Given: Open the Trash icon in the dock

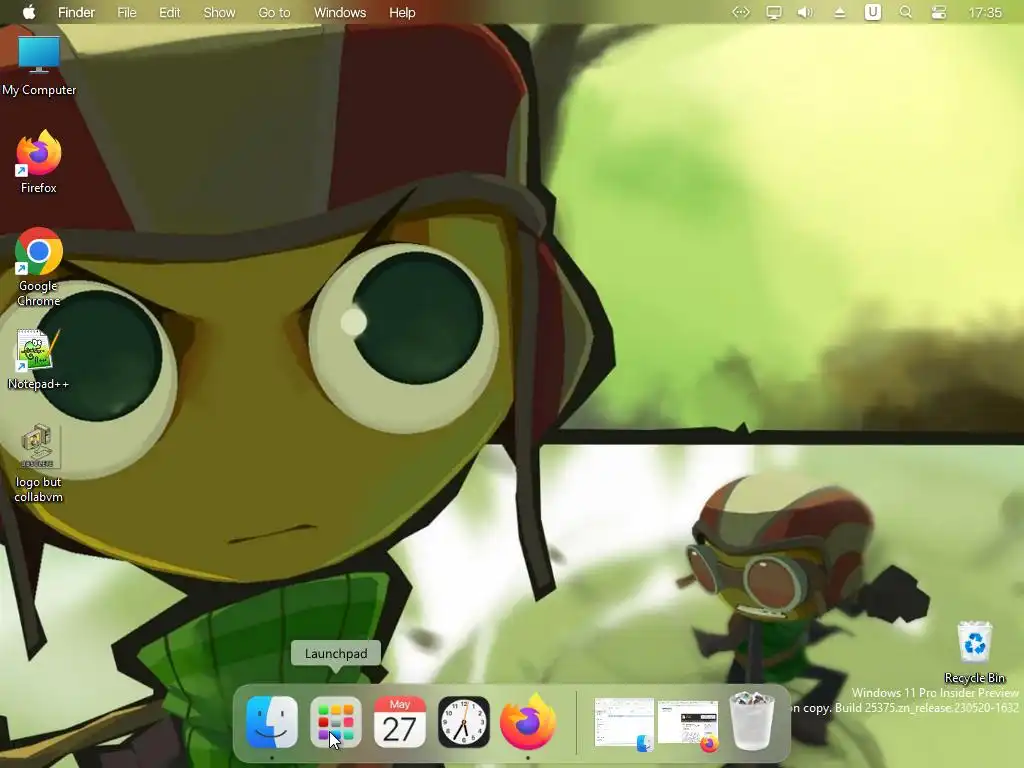Looking at the screenshot, I should tap(752, 722).
